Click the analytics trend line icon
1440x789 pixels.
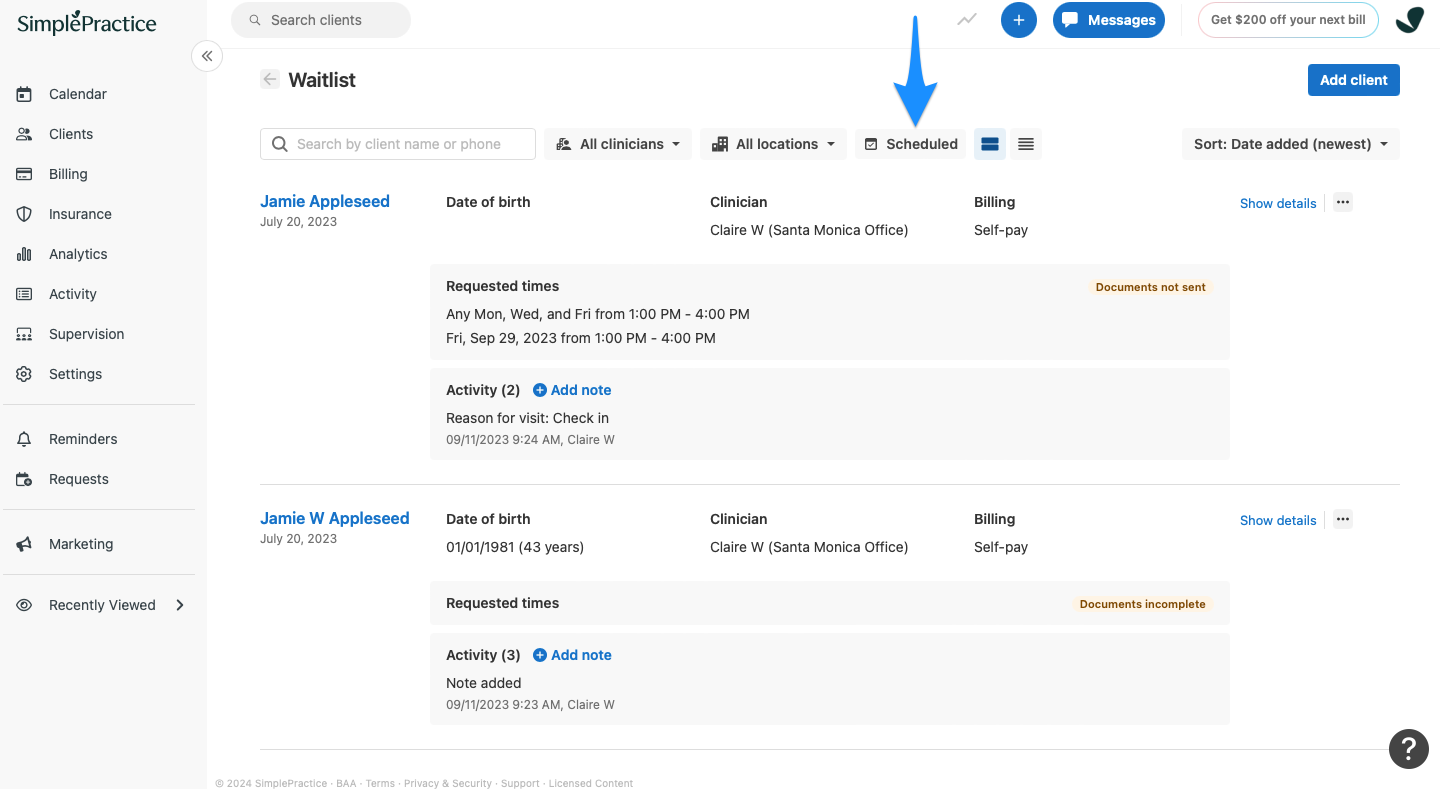[x=966, y=19]
